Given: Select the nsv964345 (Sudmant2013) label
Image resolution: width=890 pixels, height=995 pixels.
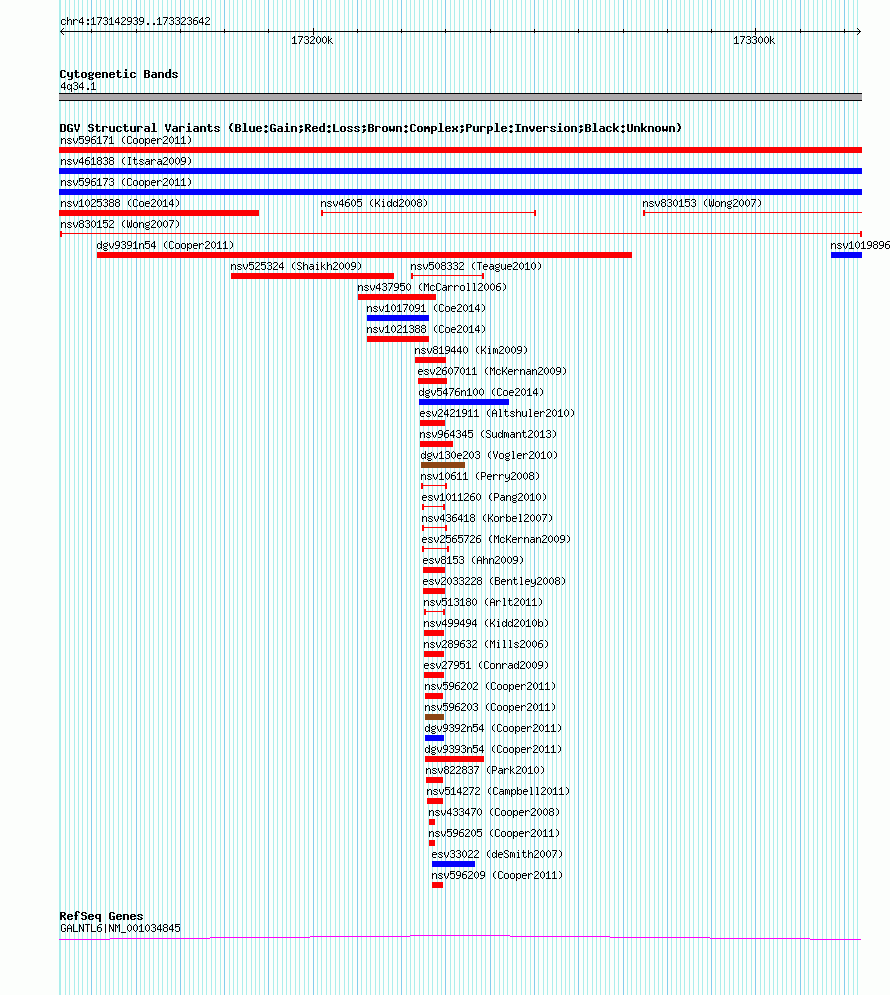Looking at the screenshot, I should [488, 434].
